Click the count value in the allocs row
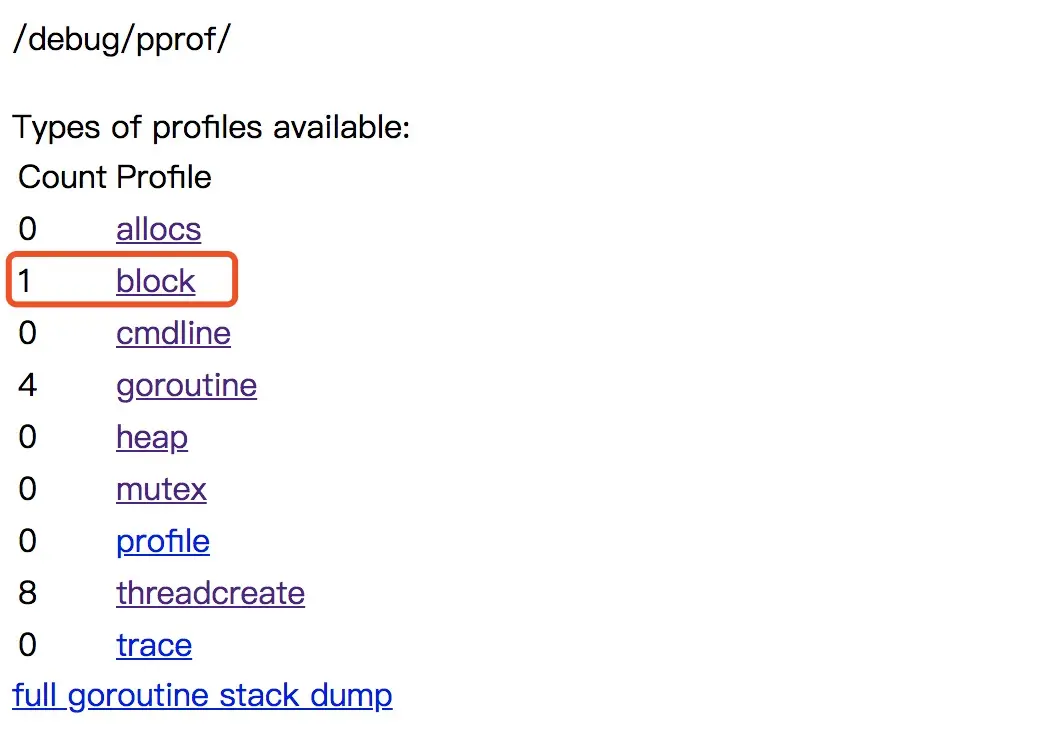Screen dimensions: 1054x750 27,230
